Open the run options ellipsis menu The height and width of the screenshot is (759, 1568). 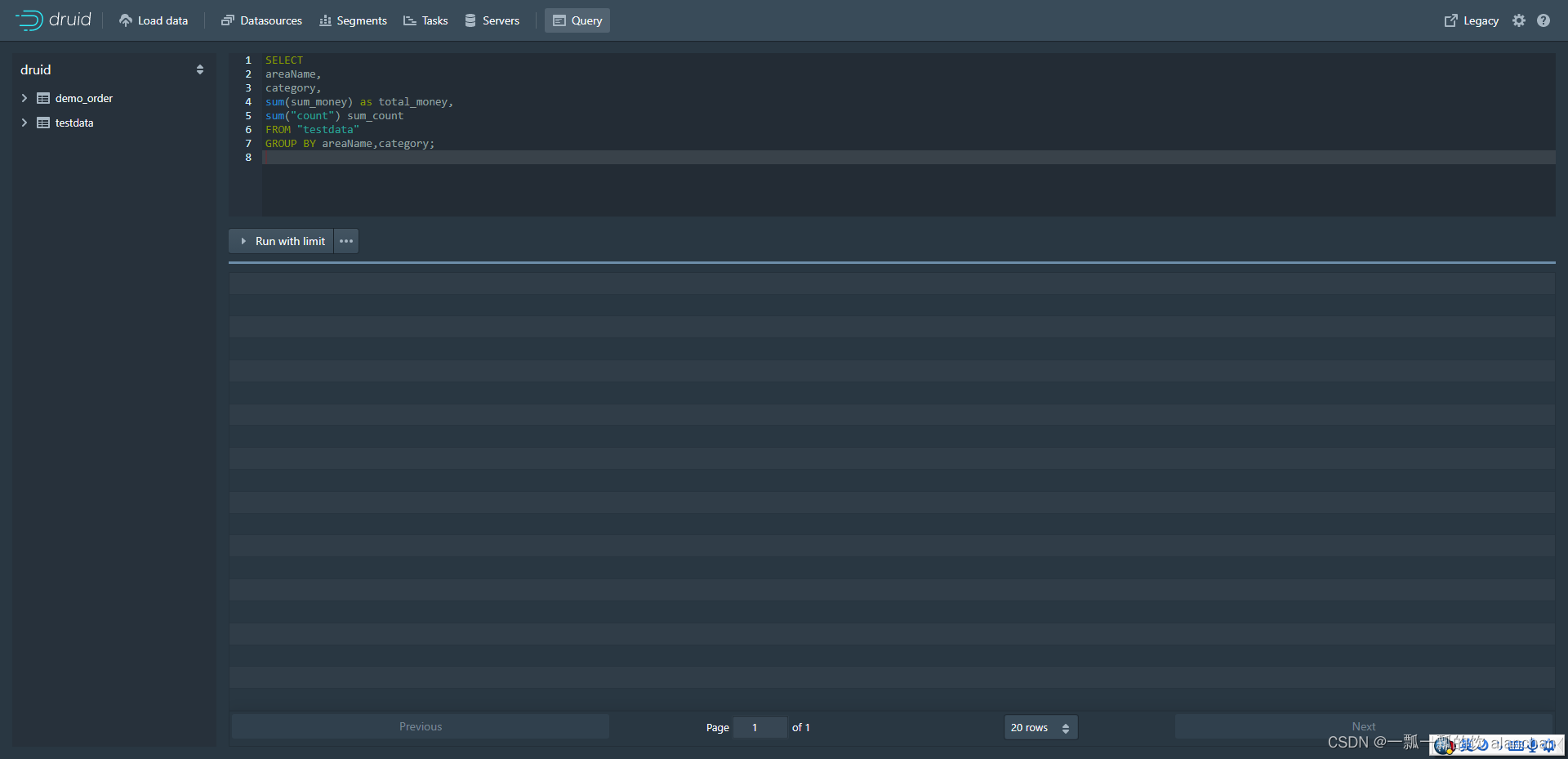[x=346, y=241]
